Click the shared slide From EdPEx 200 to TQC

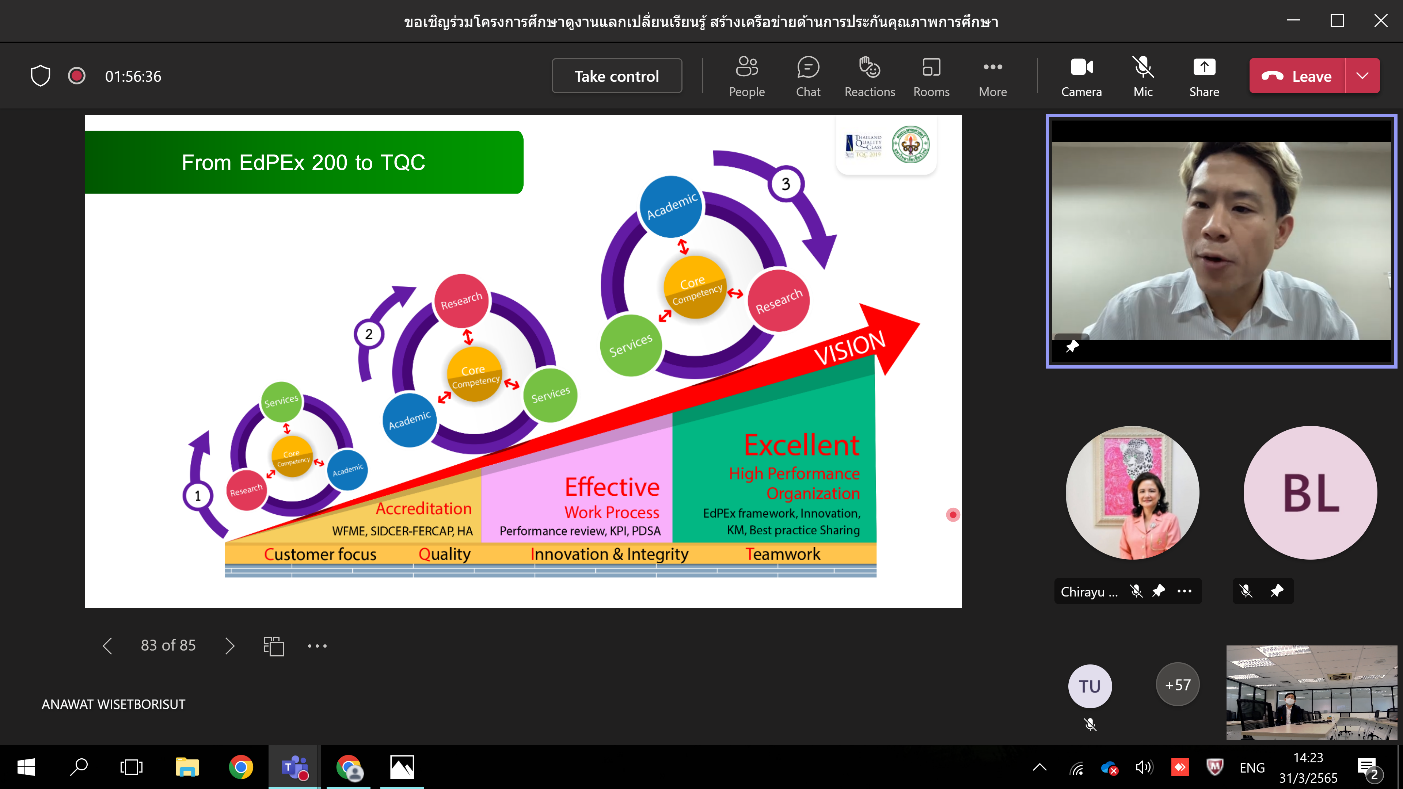(x=523, y=361)
